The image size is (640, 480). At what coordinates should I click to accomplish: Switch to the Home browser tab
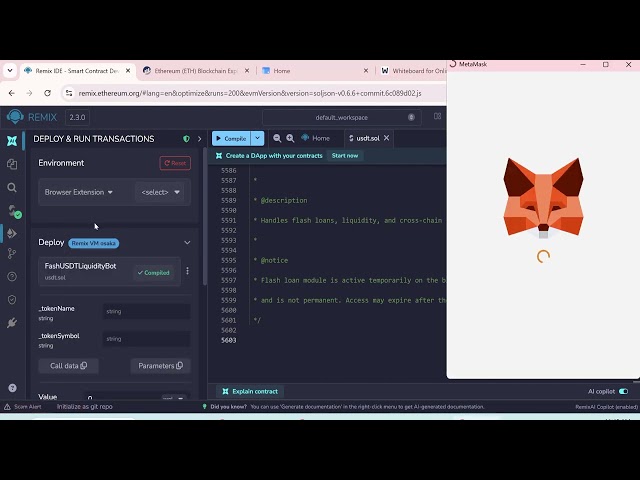pyautogui.click(x=313, y=71)
